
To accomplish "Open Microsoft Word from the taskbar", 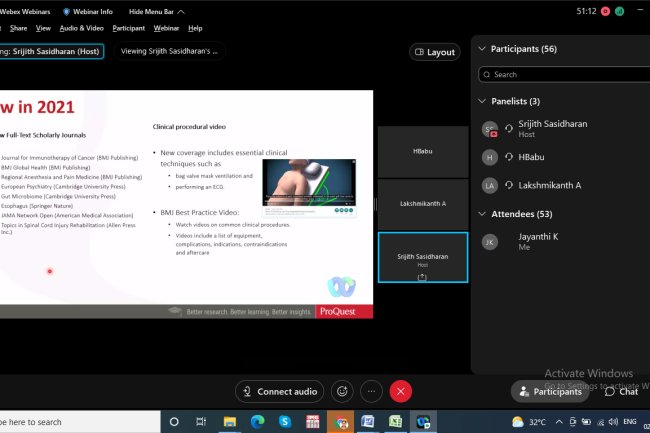I will pyautogui.click(x=368, y=422).
